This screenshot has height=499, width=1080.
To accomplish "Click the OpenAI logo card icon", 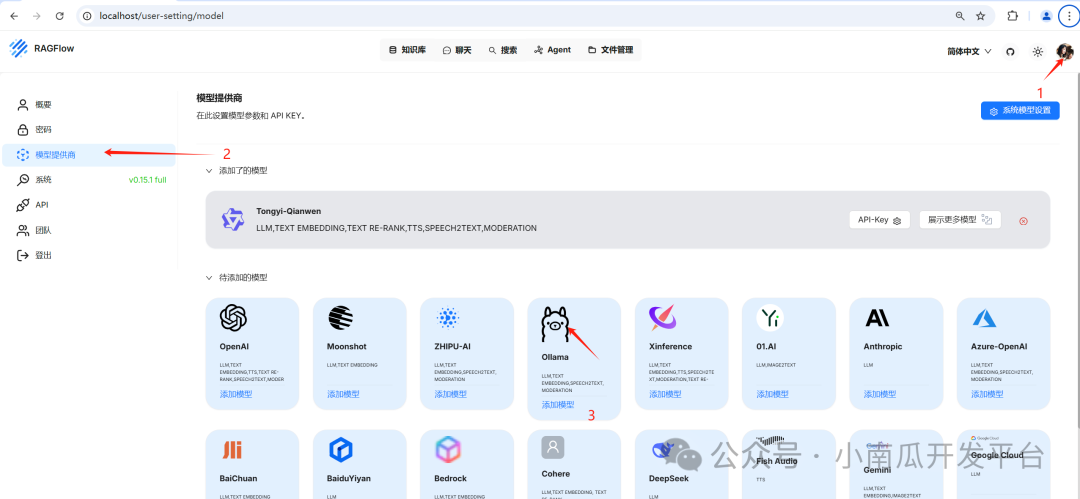I will click(233, 318).
